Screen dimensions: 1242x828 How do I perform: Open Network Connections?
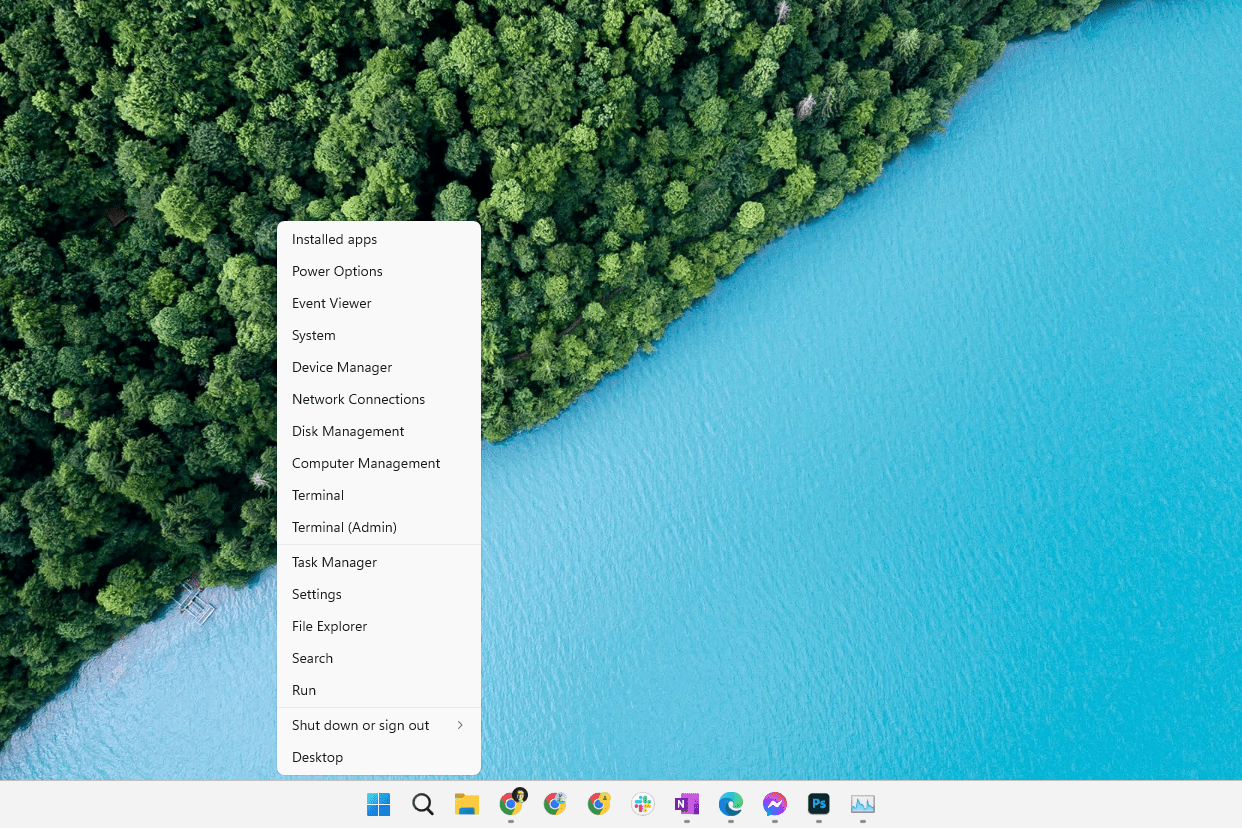pos(379,399)
